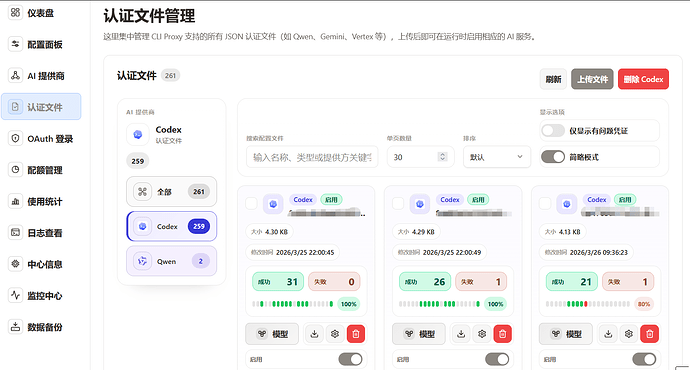Open settings gear on the 4.13 KB card
The height and width of the screenshot is (370, 690).
click(629, 334)
